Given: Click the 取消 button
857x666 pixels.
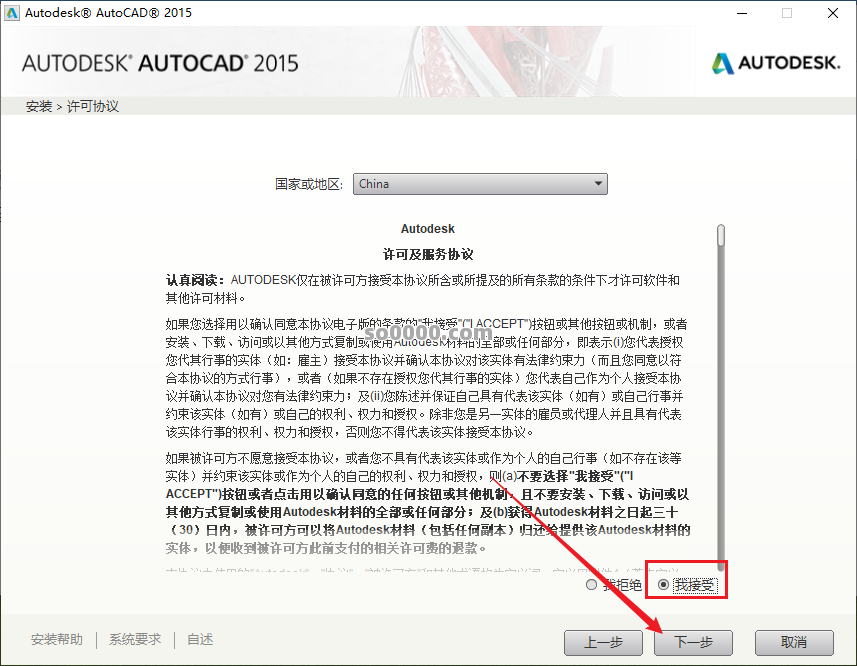Looking at the screenshot, I should pos(794,643).
